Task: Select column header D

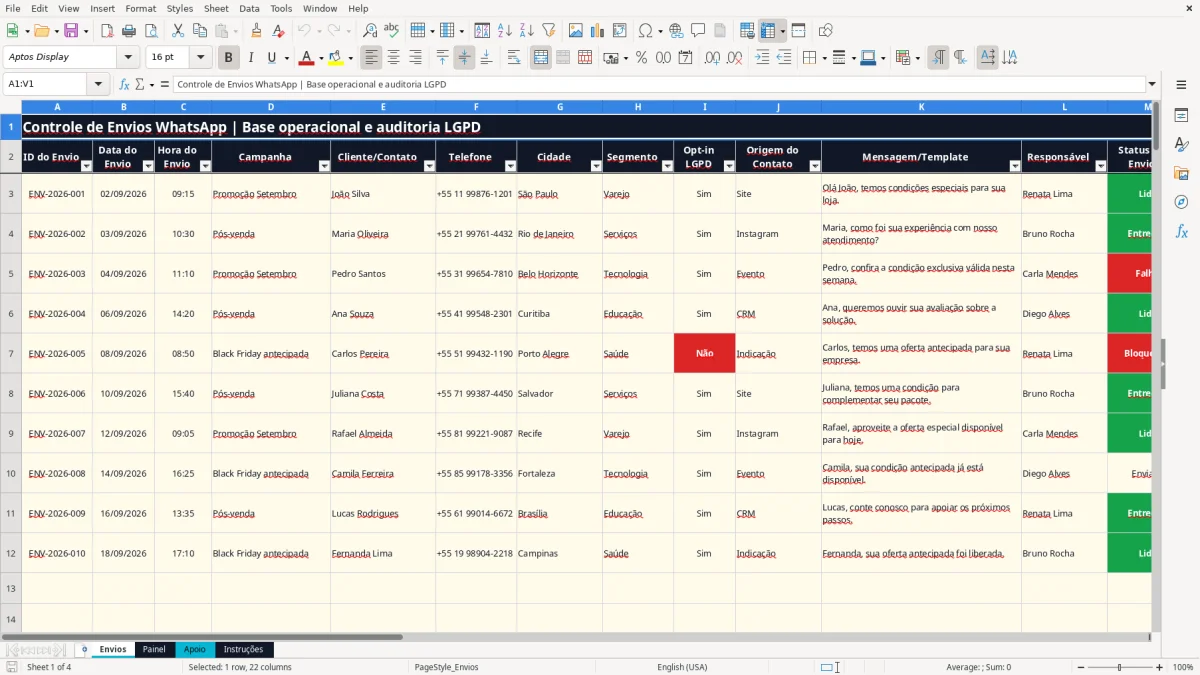Action: click(x=271, y=107)
